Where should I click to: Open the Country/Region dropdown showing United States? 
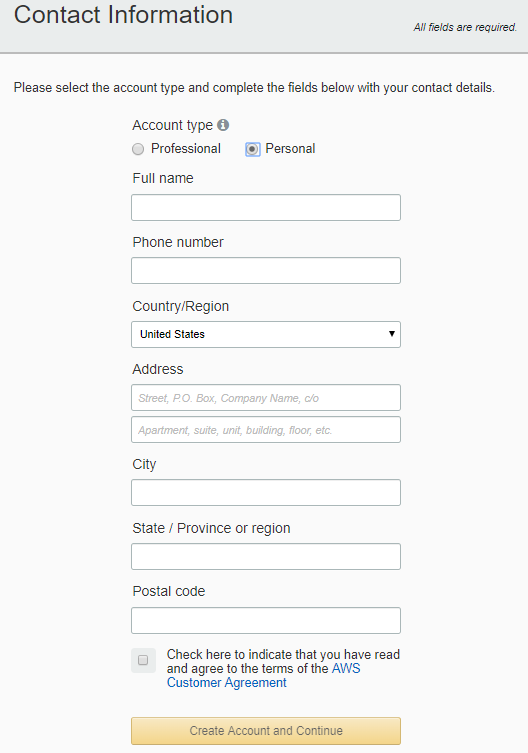coord(266,334)
